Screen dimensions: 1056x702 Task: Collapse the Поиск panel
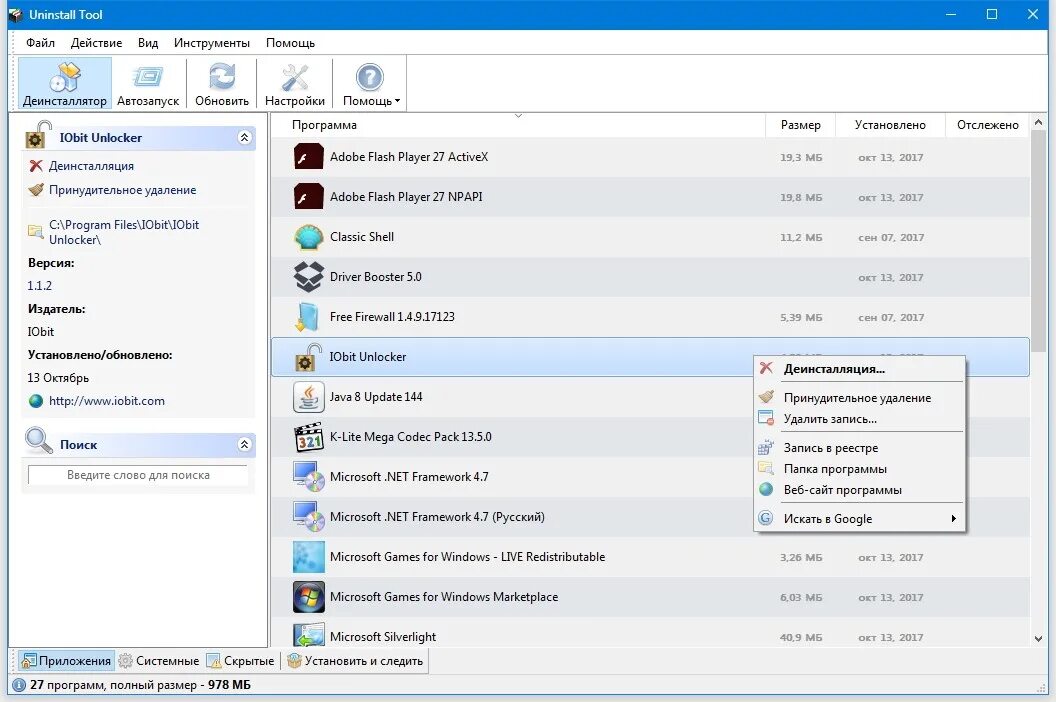pyautogui.click(x=244, y=445)
